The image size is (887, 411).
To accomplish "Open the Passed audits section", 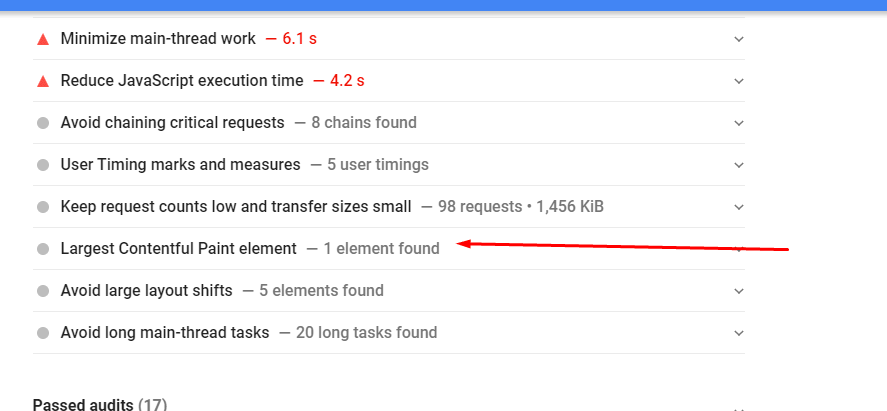I will (x=100, y=405).
